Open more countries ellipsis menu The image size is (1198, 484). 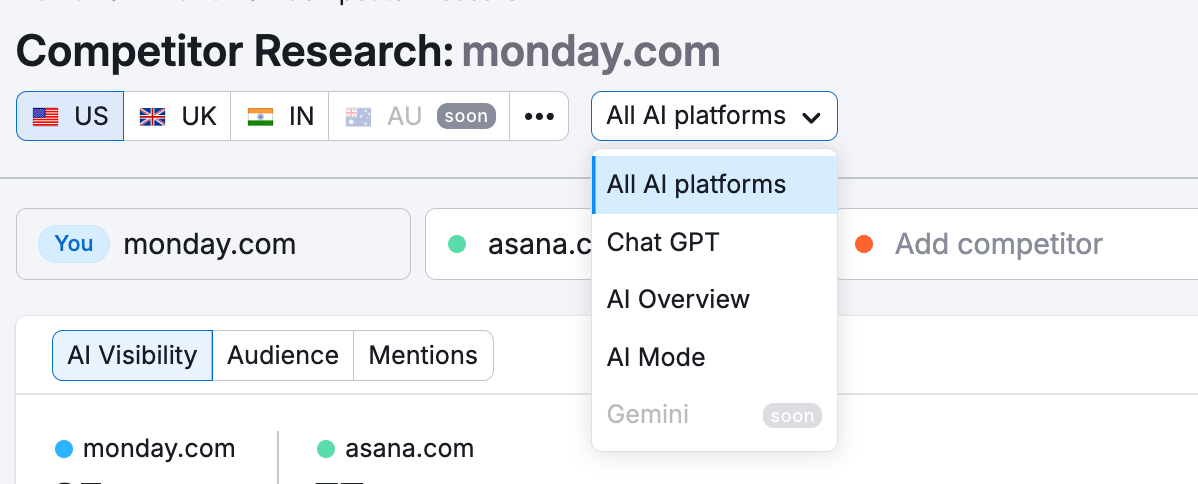(x=539, y=117)
